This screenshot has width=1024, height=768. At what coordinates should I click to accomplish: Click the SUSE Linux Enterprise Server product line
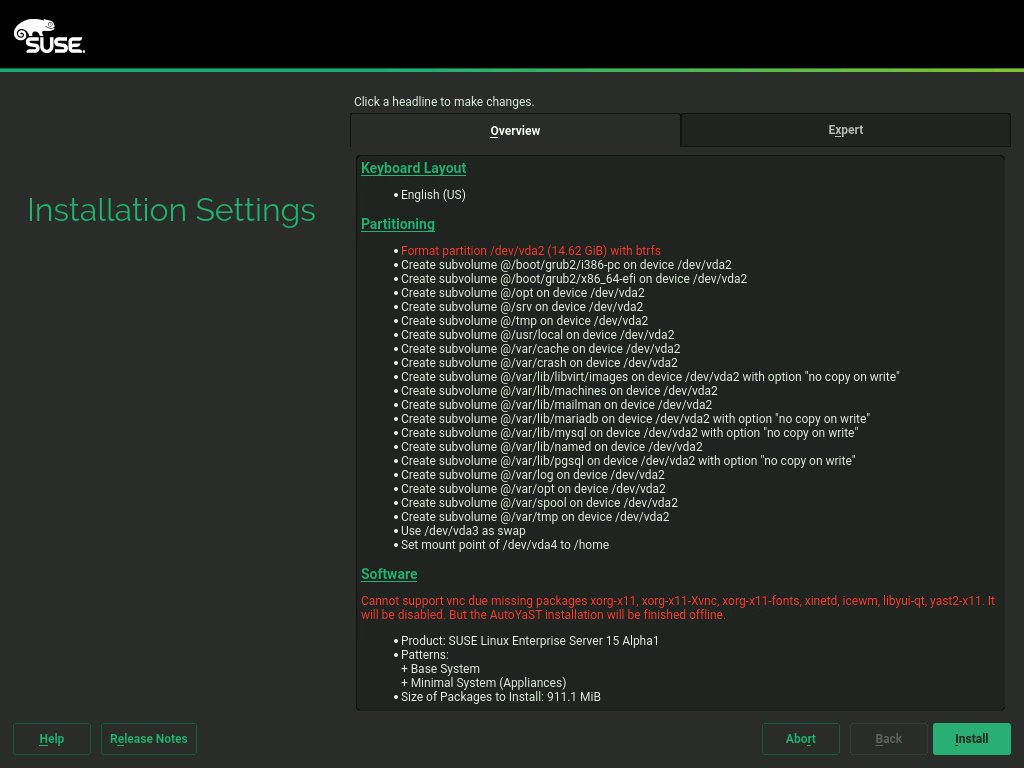pos(530,641)
